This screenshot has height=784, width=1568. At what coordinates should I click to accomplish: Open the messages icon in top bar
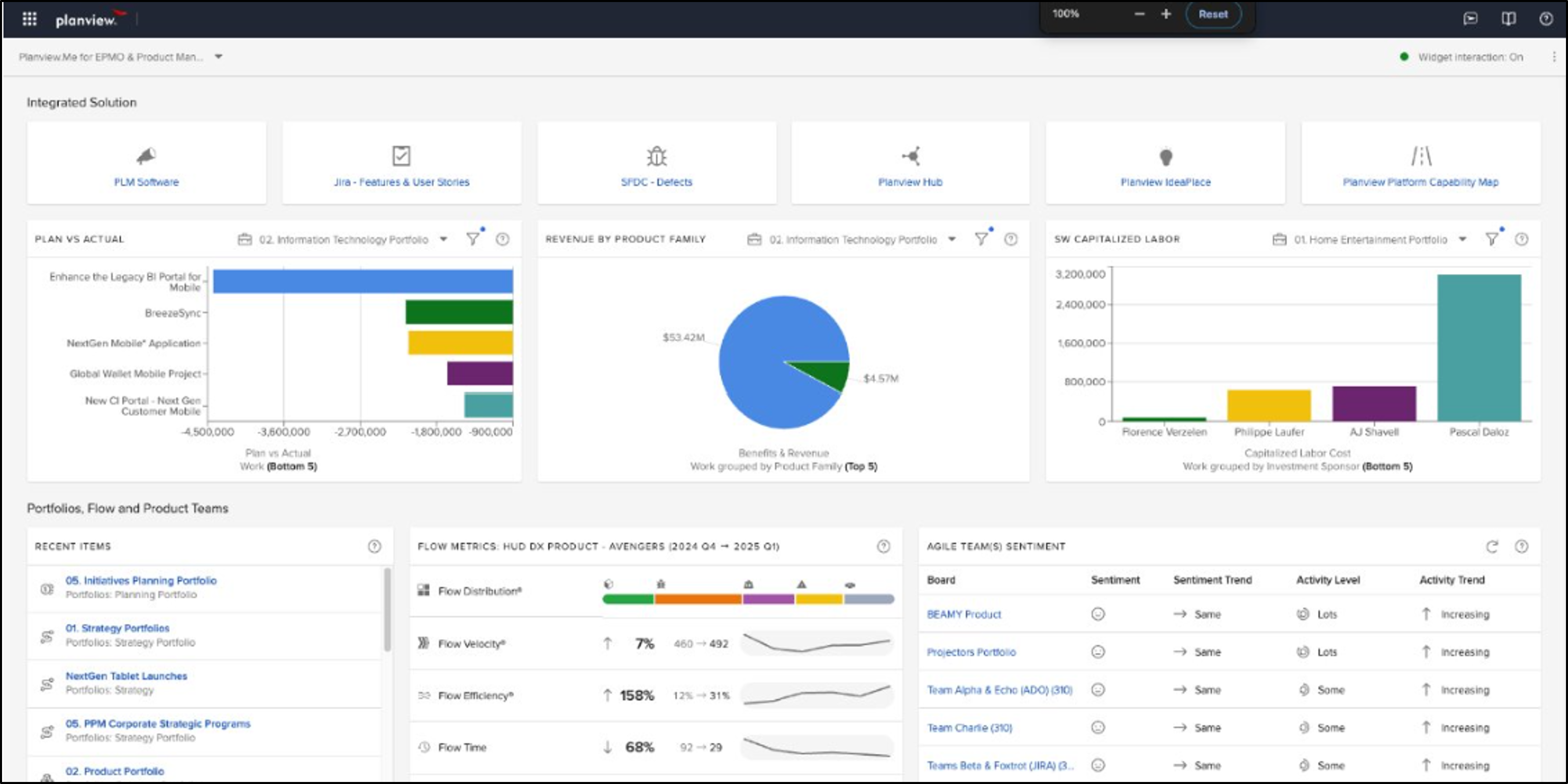(1470, 19)
